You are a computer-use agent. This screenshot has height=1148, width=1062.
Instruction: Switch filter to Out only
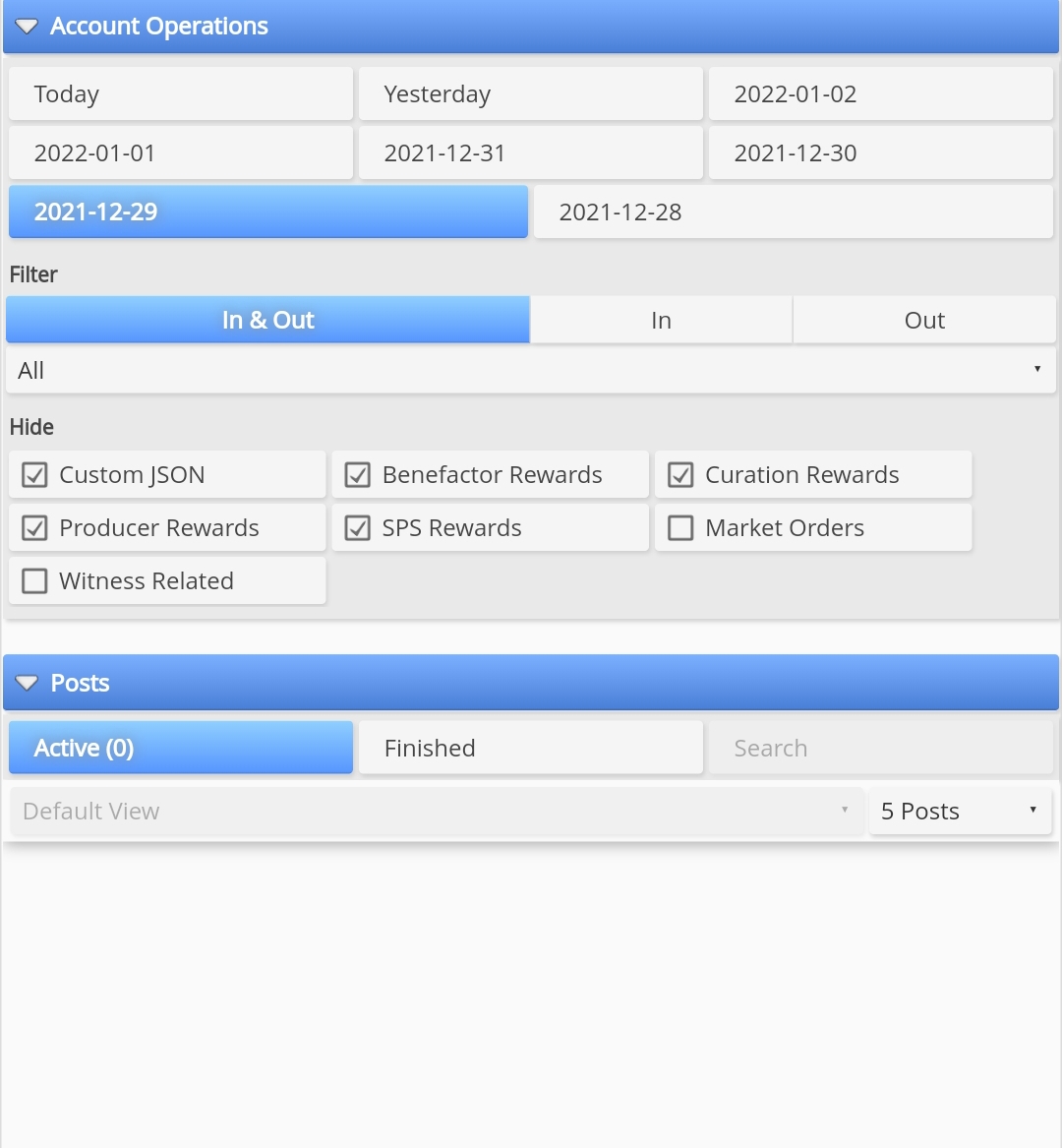point(924,320)
